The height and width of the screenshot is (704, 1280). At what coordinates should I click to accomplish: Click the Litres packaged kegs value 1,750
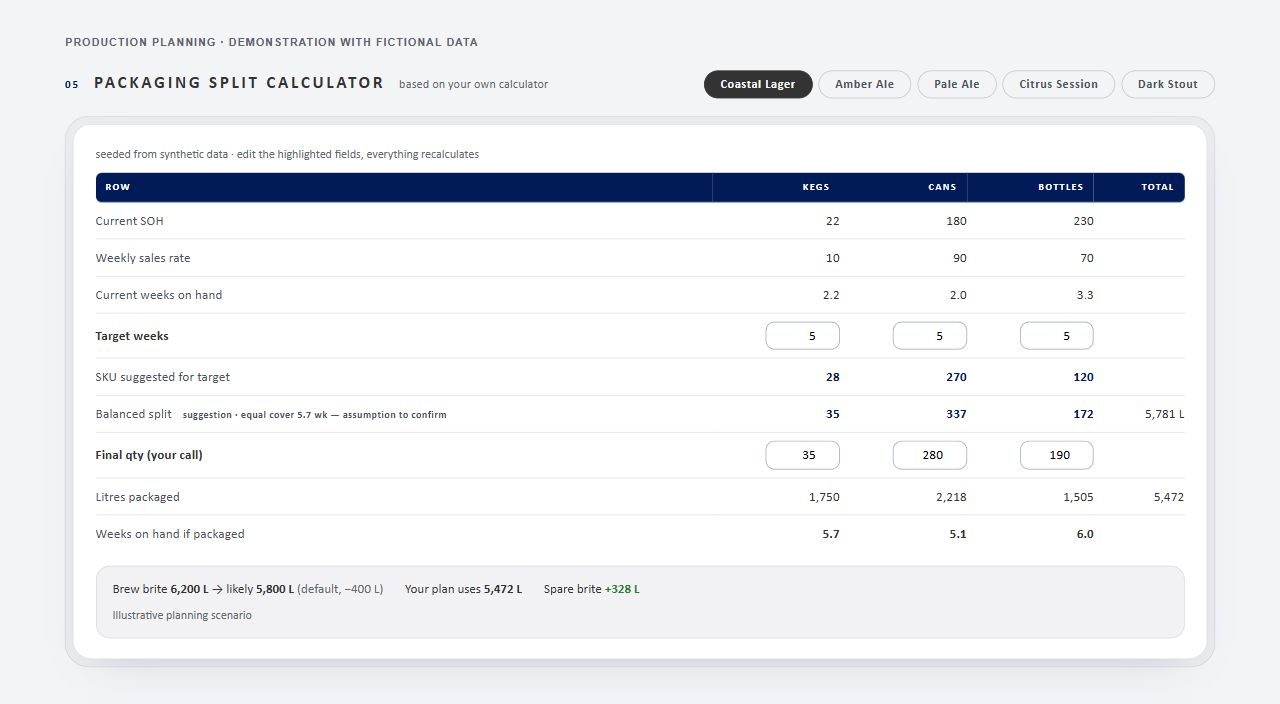click(x=824, y=497)
